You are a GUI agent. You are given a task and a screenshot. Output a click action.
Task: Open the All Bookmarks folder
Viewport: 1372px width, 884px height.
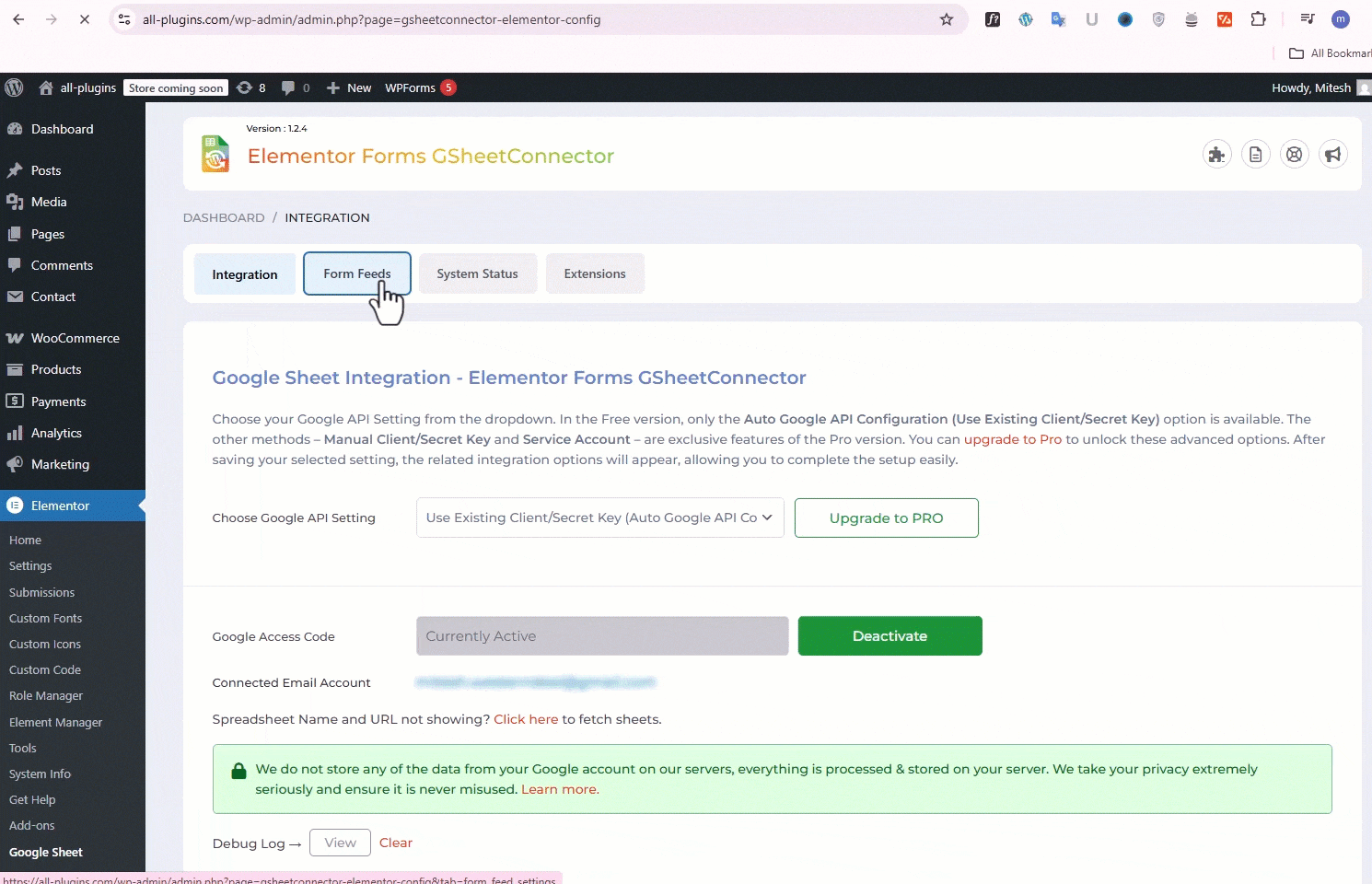1330,53
